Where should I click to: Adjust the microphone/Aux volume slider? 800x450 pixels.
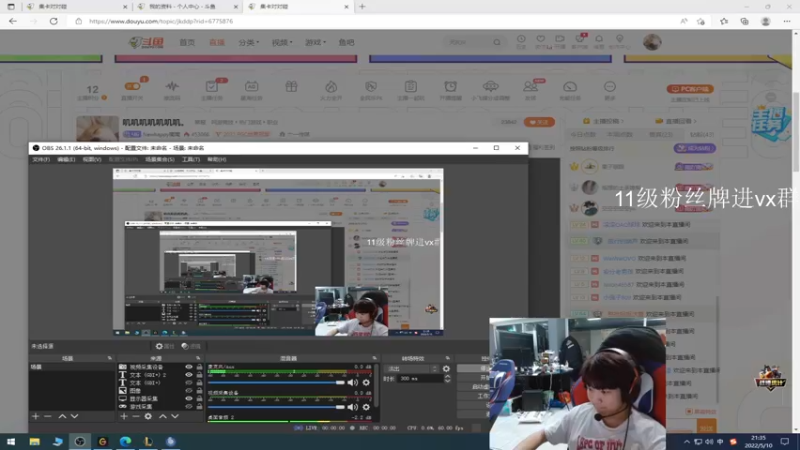(277, 382)
